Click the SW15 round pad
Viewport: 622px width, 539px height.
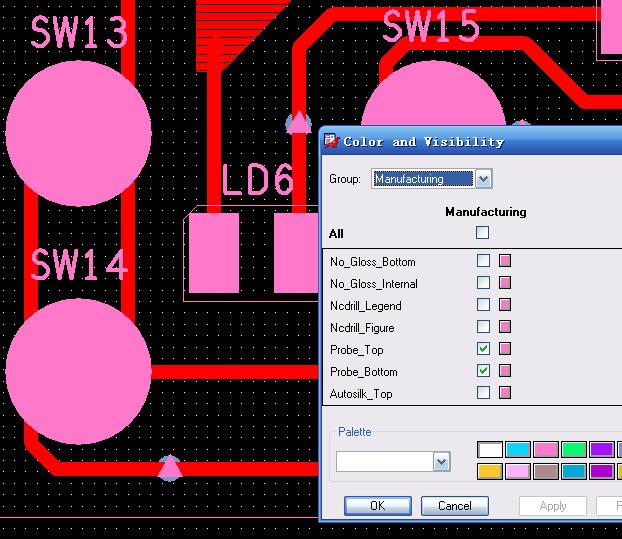click(x=433, y=95)
